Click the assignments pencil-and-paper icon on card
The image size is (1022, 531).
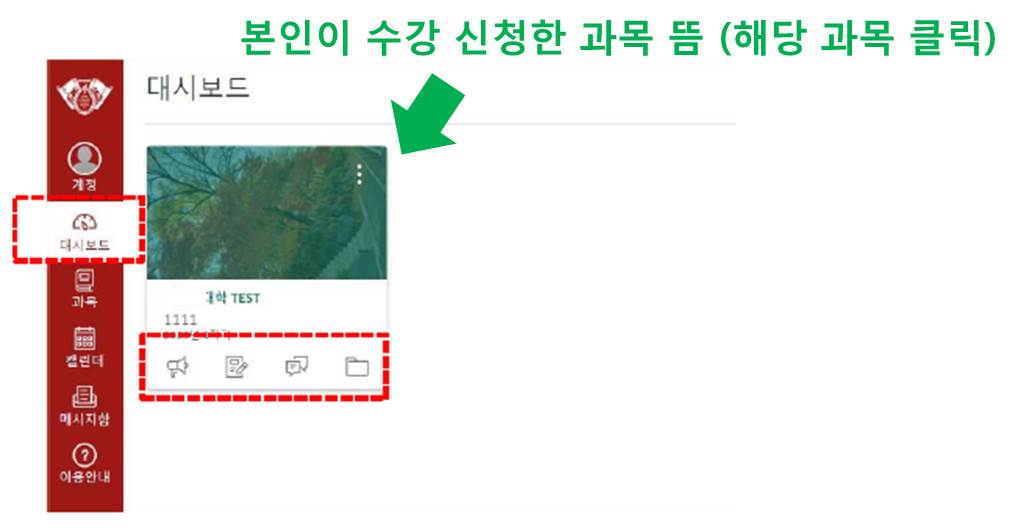click(237, 367)
